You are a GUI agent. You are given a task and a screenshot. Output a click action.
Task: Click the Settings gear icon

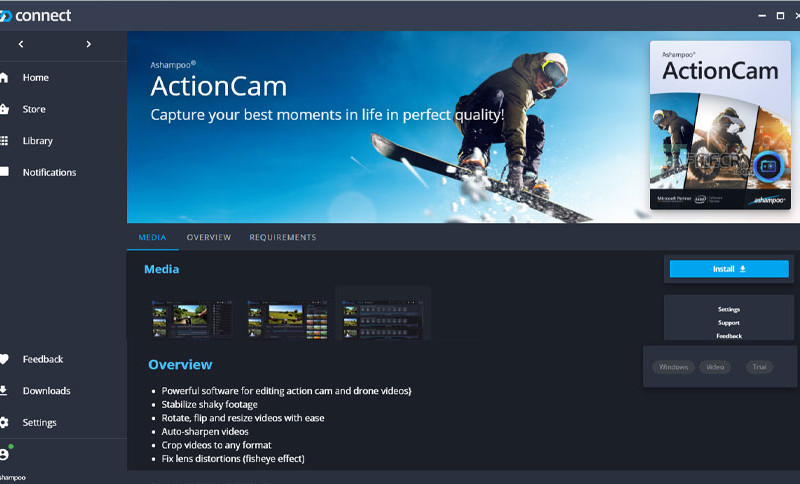4,422
